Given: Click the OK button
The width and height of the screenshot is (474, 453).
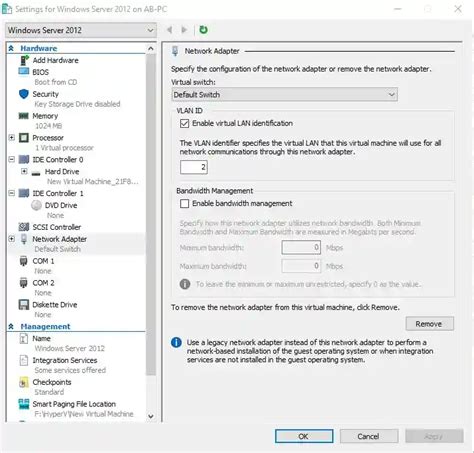Looking at the screenshot, I should click(x=304, y=436).
